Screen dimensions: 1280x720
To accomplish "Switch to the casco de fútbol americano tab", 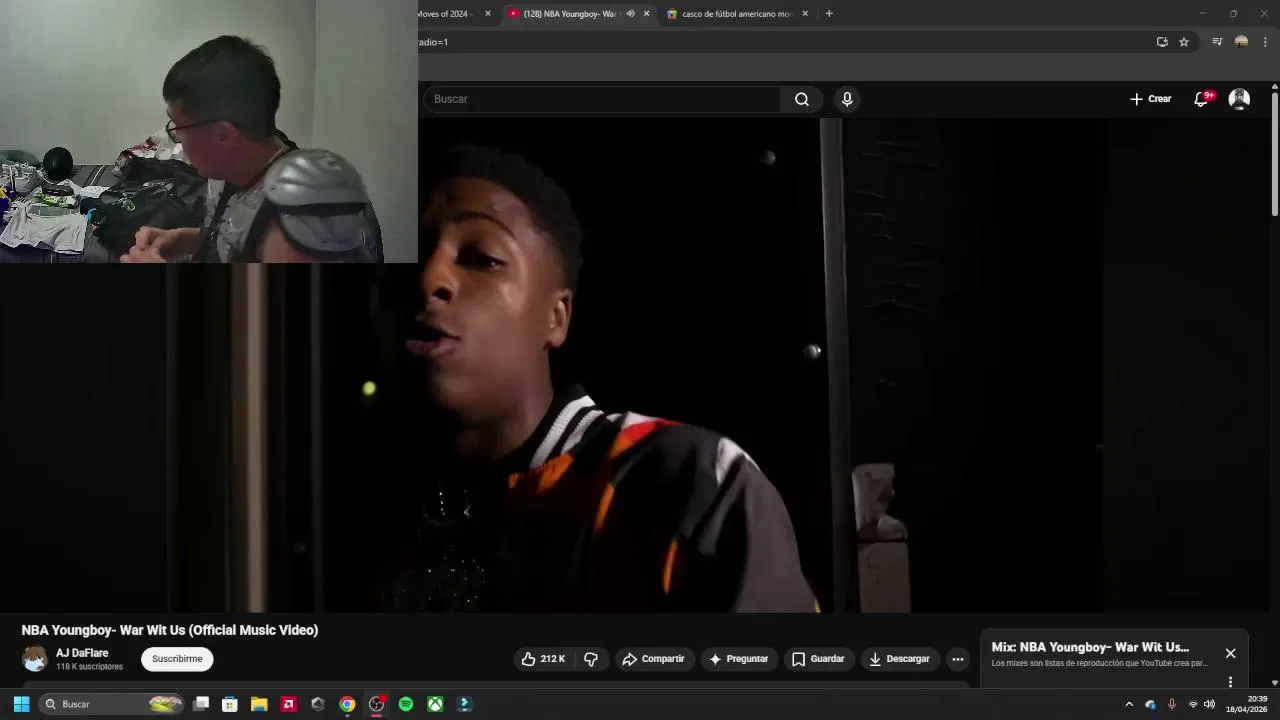I will tap(736, 14).
